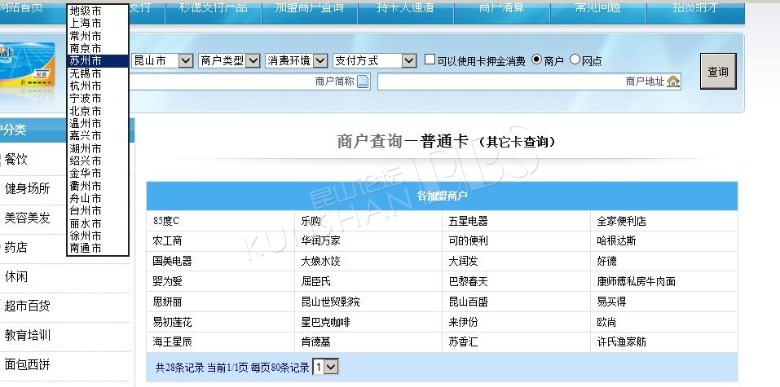
Task: Open the 其它卡查询 link
Action: 515,142
